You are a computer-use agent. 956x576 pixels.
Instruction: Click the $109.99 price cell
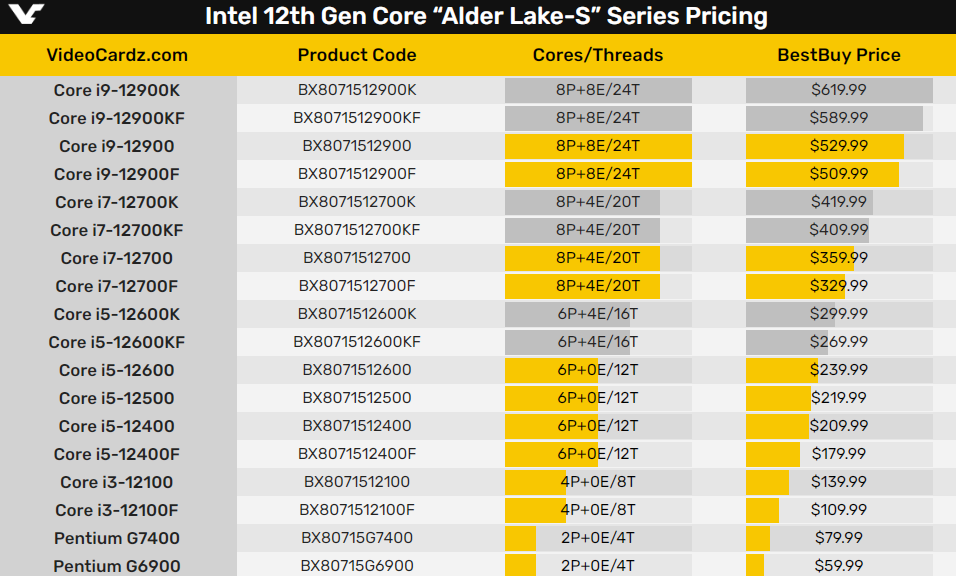(x=839, y=510)
